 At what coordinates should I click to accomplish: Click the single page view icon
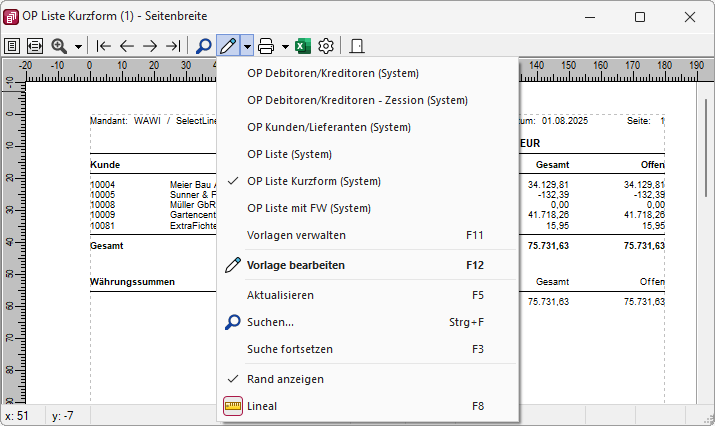(12, 46)
